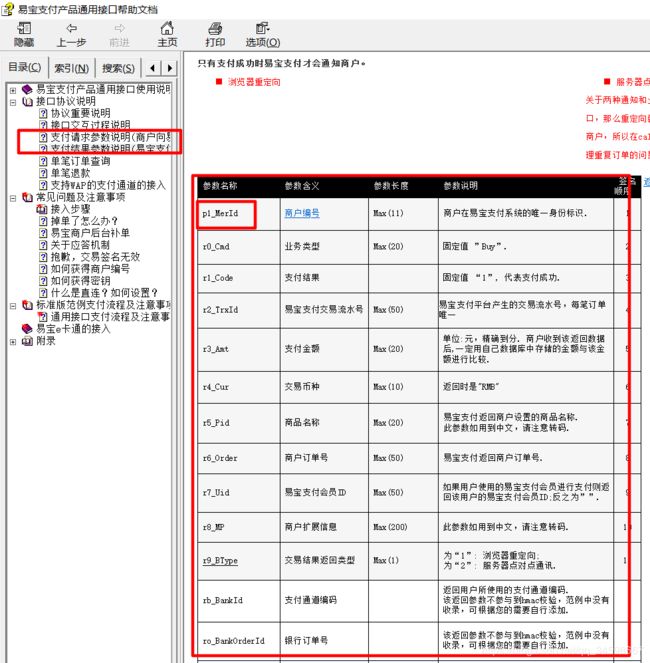This screenshot has width=650, height=663.
Task: Select the 接入步骤 tree item
Action: (71, 209)
